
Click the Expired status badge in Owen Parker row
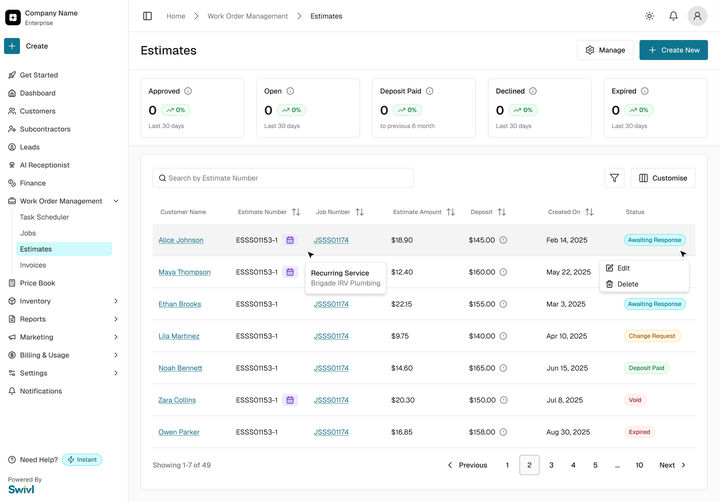[639, 432]
